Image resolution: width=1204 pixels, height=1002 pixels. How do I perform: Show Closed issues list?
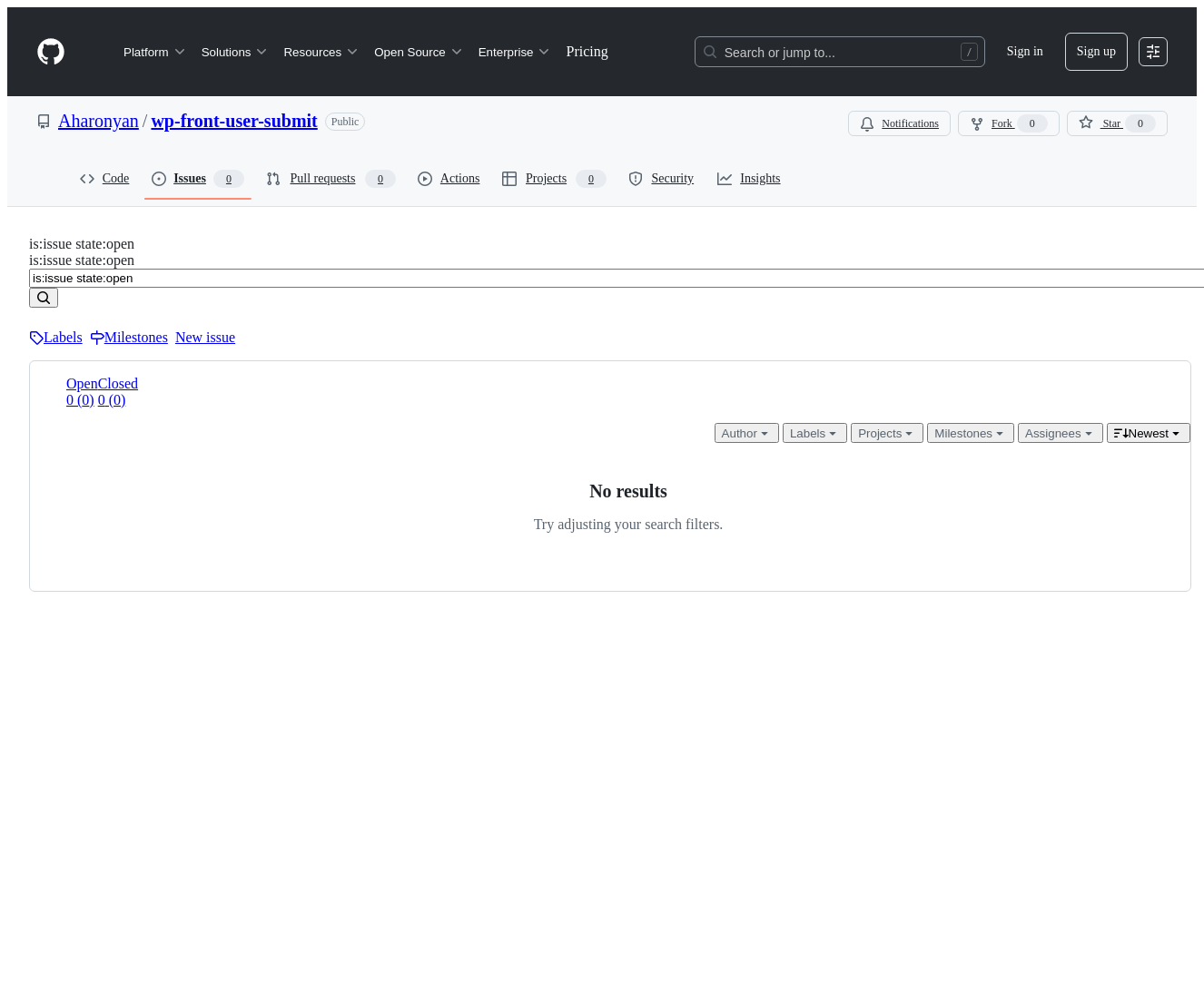click(x=117, y=384)
